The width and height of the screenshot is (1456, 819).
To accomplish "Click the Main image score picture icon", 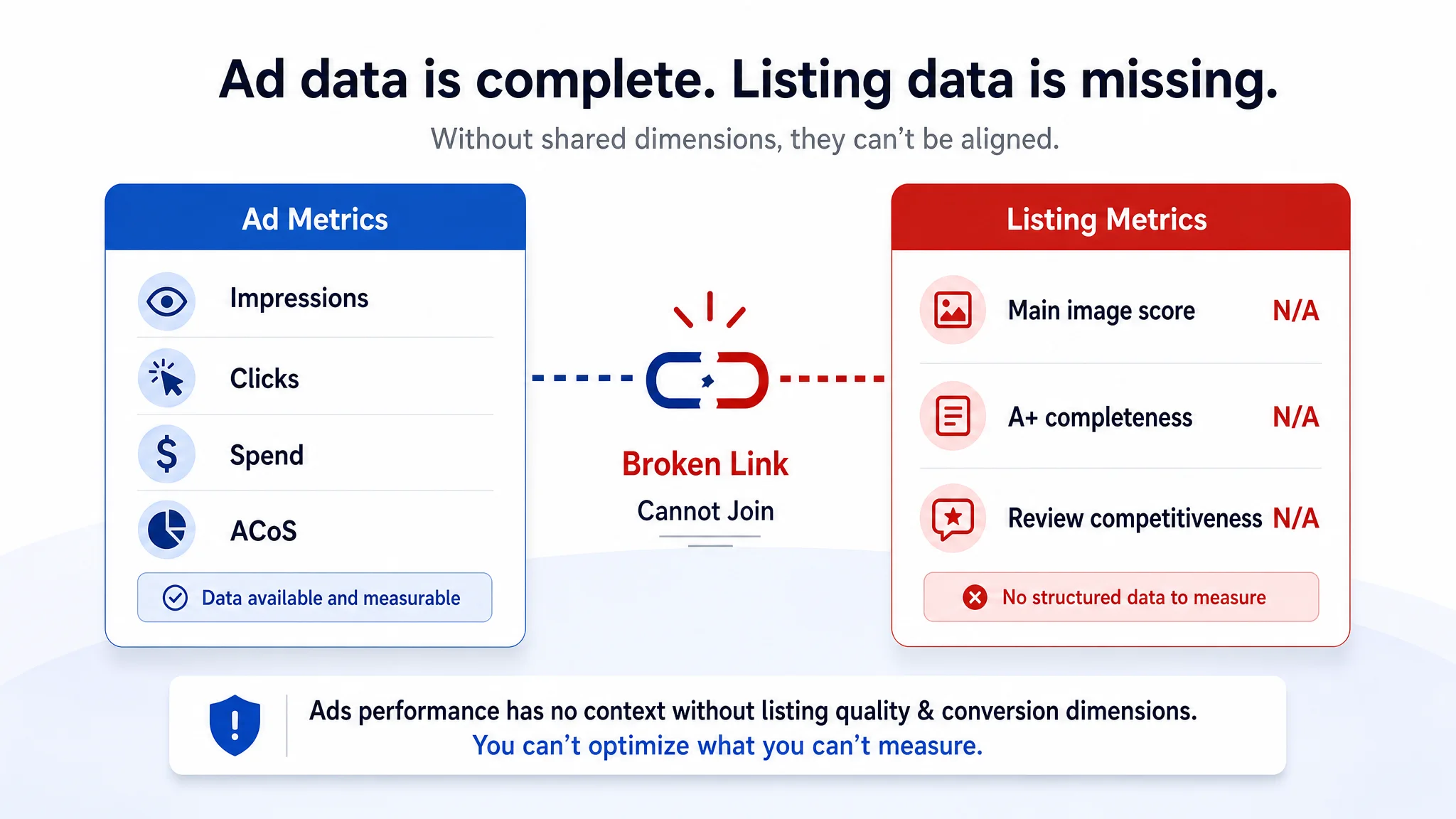I will coord(953,310).
